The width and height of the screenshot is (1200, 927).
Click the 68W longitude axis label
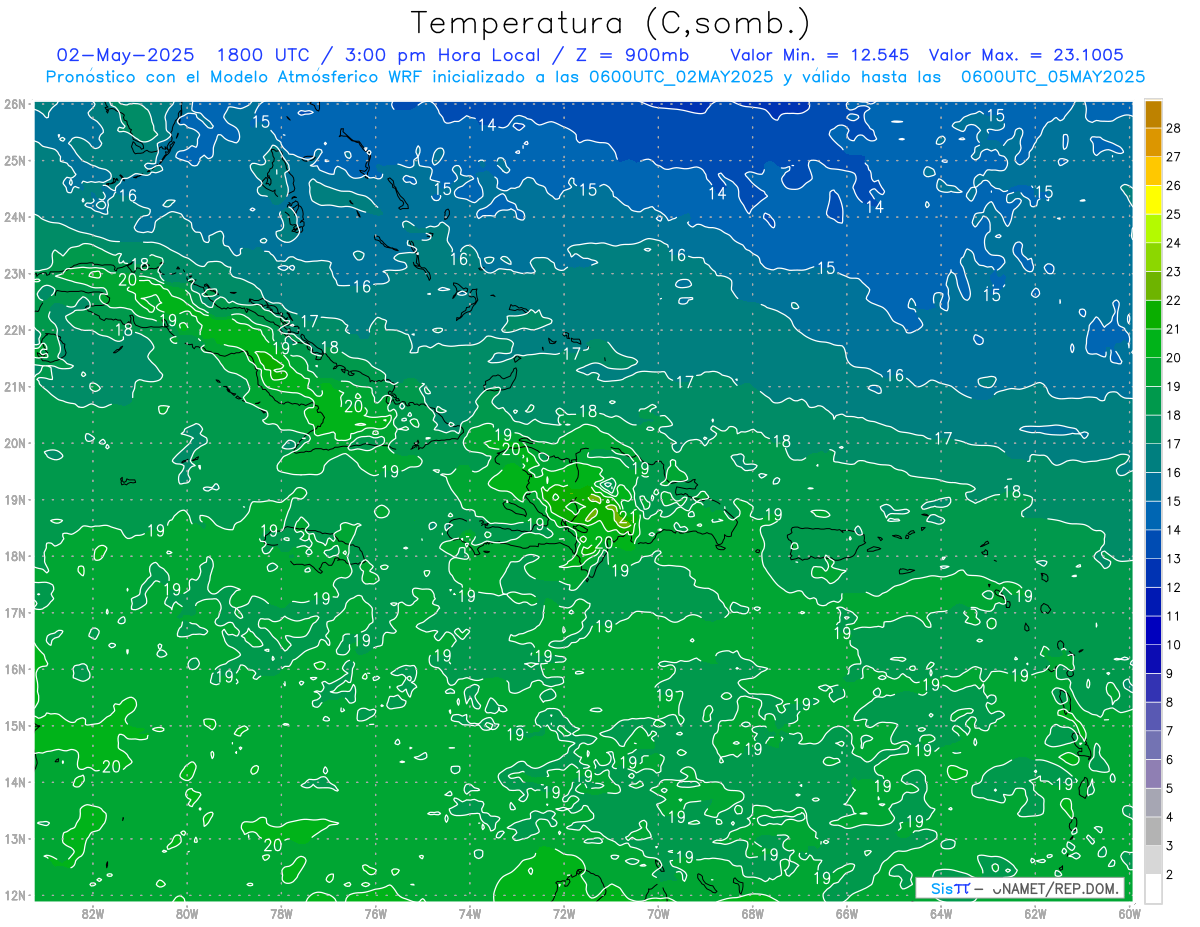pos(753,913)
